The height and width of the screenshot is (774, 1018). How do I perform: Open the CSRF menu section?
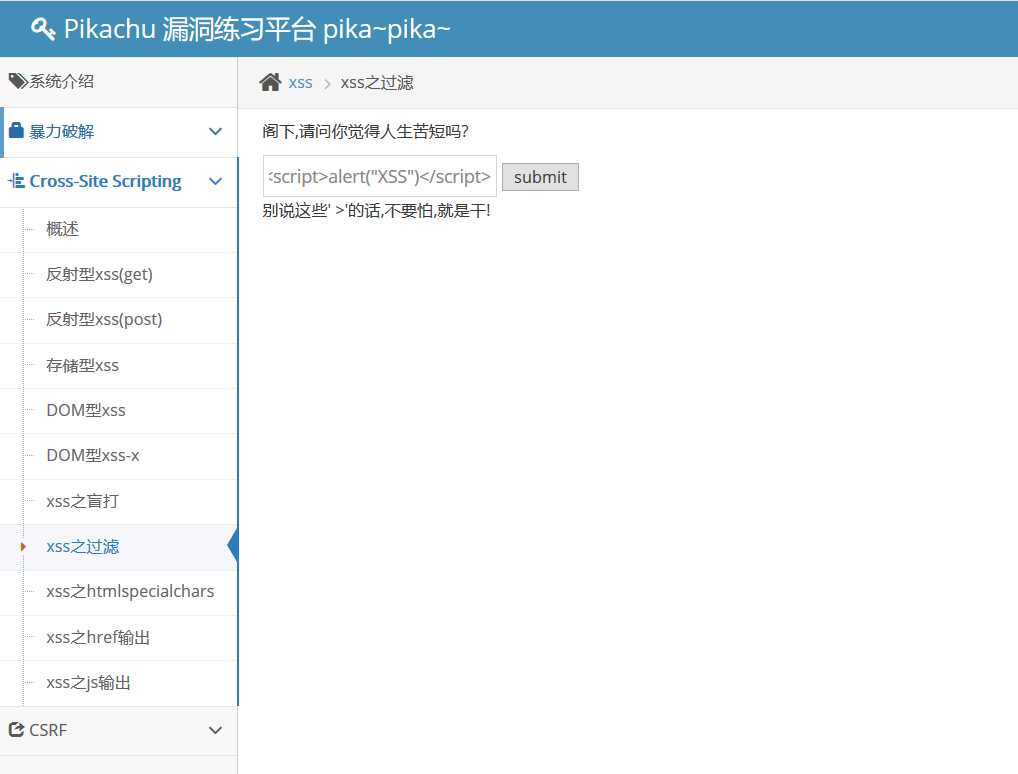pyautogui.click(x=119, y=730)
